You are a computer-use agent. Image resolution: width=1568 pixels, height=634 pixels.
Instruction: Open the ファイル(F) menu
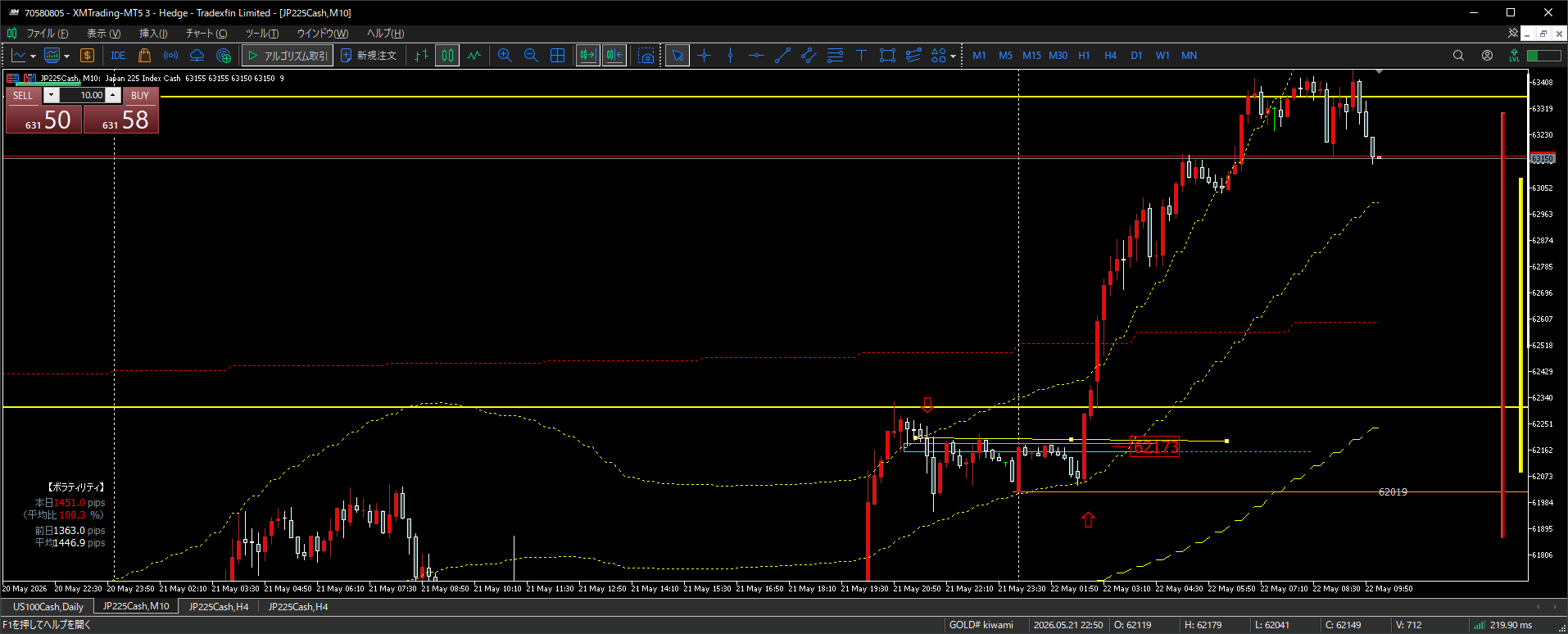(47, 34)
